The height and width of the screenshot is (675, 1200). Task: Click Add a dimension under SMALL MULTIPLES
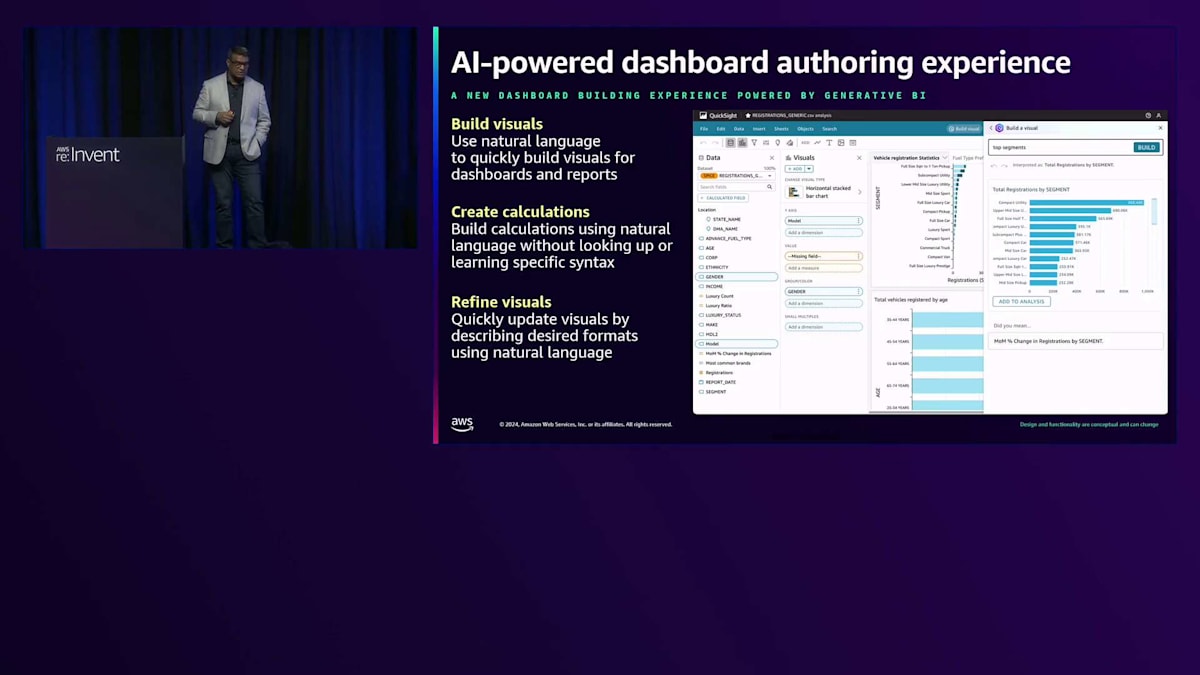823,327
